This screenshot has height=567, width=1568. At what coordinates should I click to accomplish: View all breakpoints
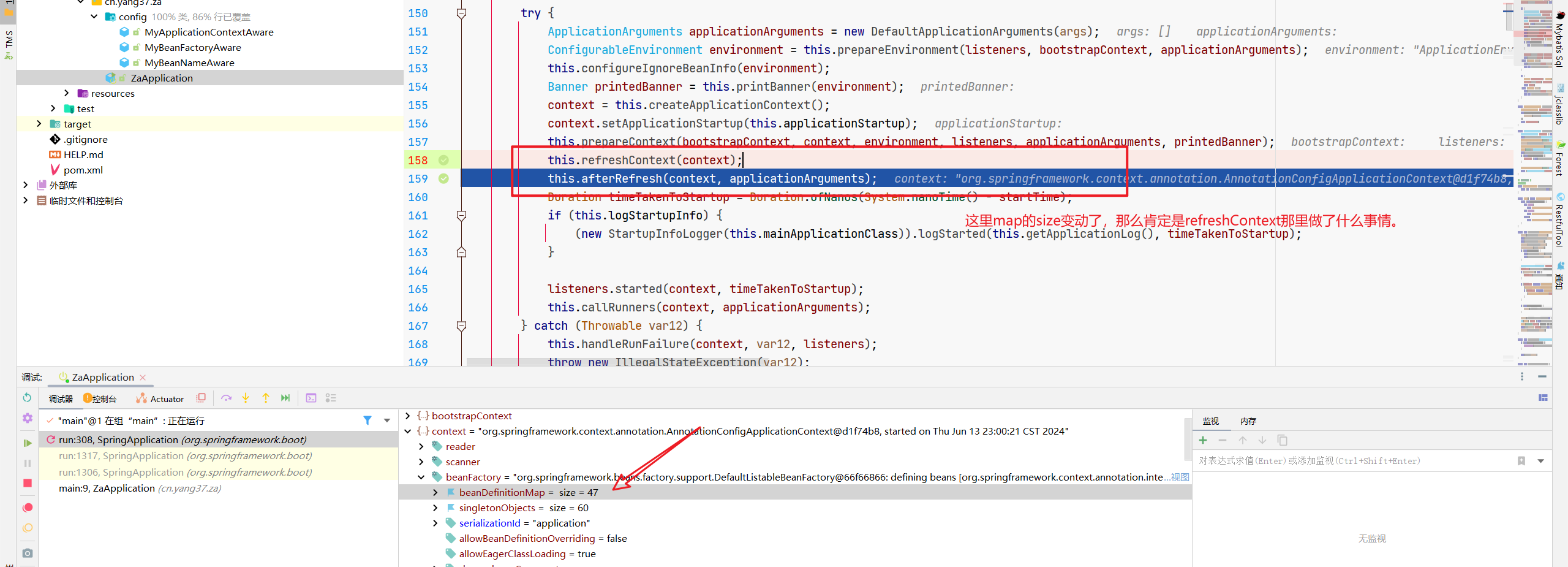pyautogui.click(x=27, y=508)
